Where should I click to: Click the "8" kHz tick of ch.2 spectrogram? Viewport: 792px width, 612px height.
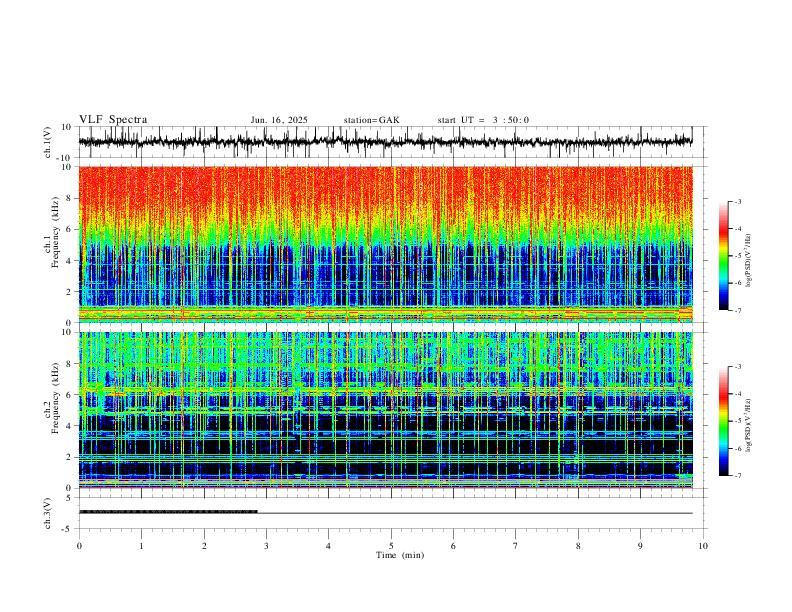(x=70, y=364)
